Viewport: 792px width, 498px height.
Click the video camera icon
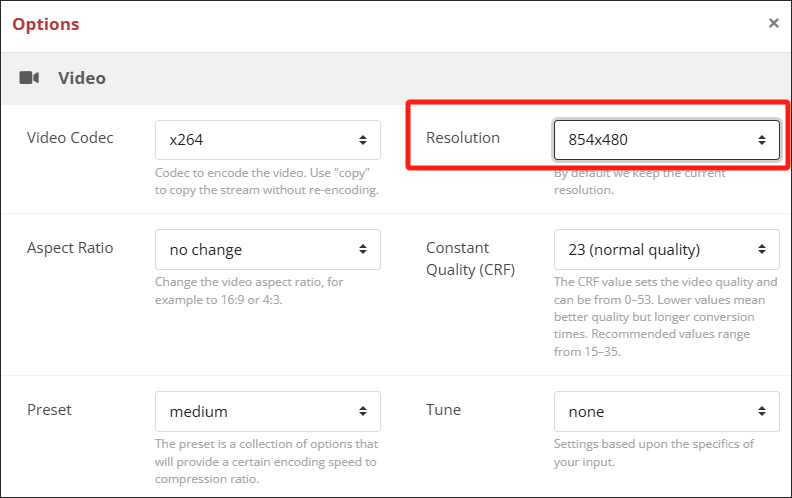29,78
